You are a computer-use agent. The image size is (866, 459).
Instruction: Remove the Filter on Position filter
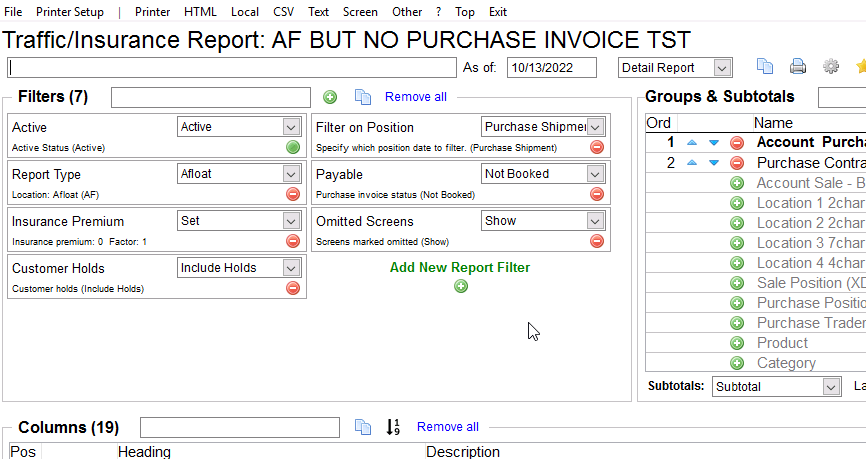[x=596, y=147]
